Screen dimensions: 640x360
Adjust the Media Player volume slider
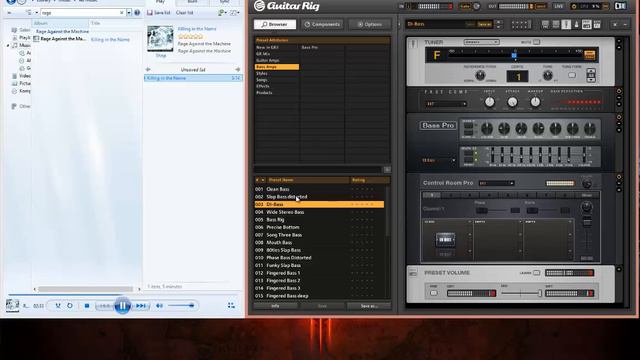point(181,306)
